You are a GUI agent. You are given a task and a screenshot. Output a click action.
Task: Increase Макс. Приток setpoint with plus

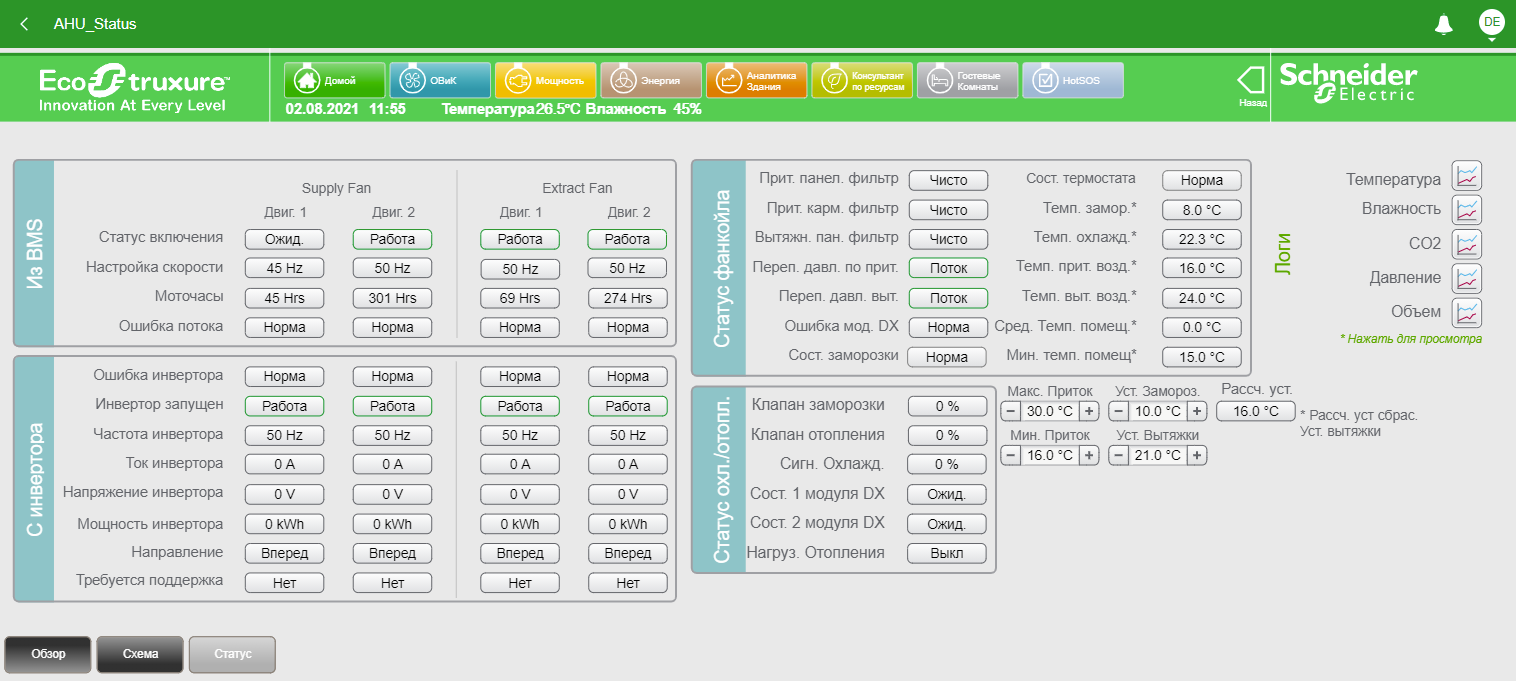pyautogui.click(x=1089, y=411)
